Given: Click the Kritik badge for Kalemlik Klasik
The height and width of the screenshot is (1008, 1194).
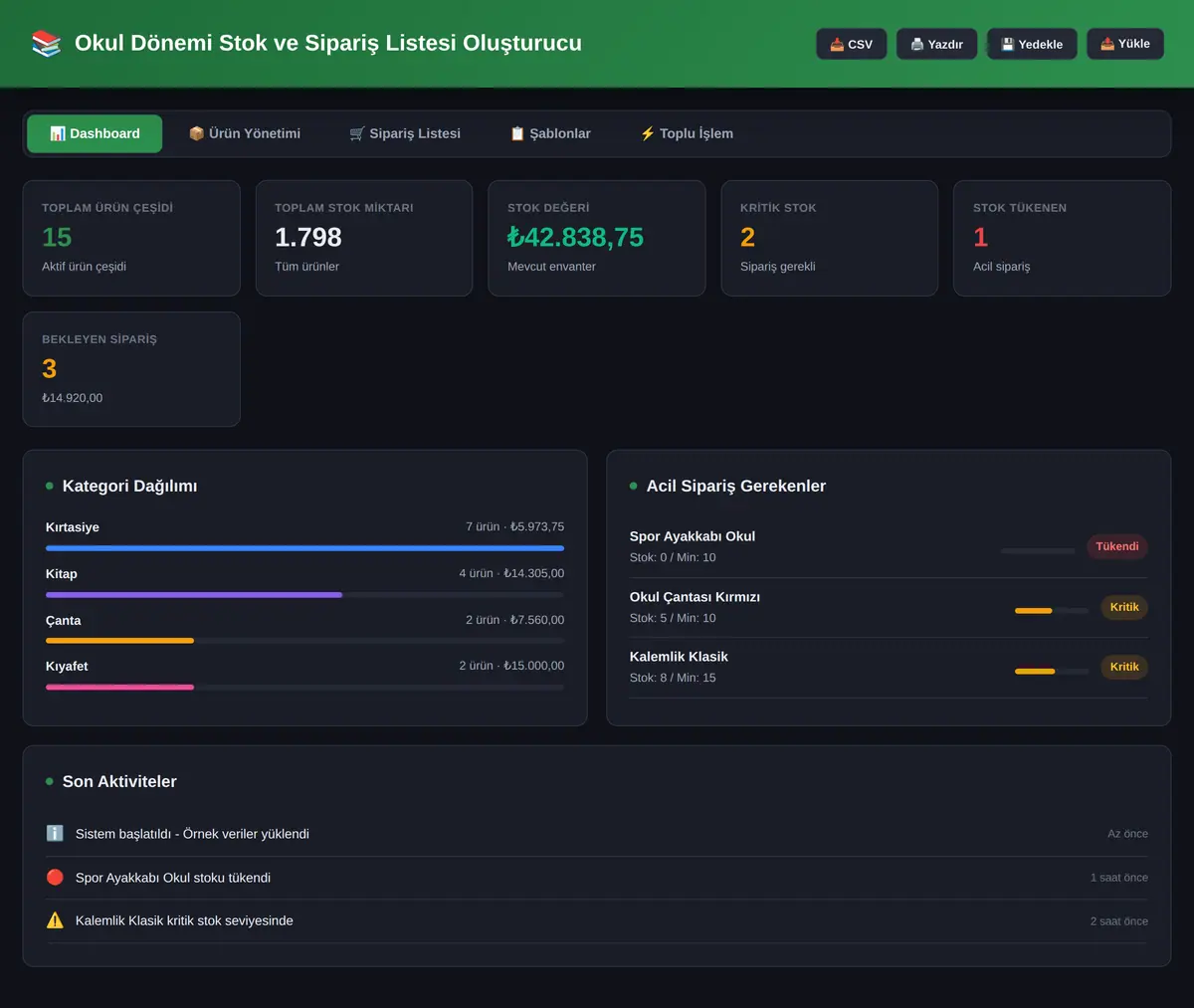Looking at the screenshot, I should pos(1124,667).
